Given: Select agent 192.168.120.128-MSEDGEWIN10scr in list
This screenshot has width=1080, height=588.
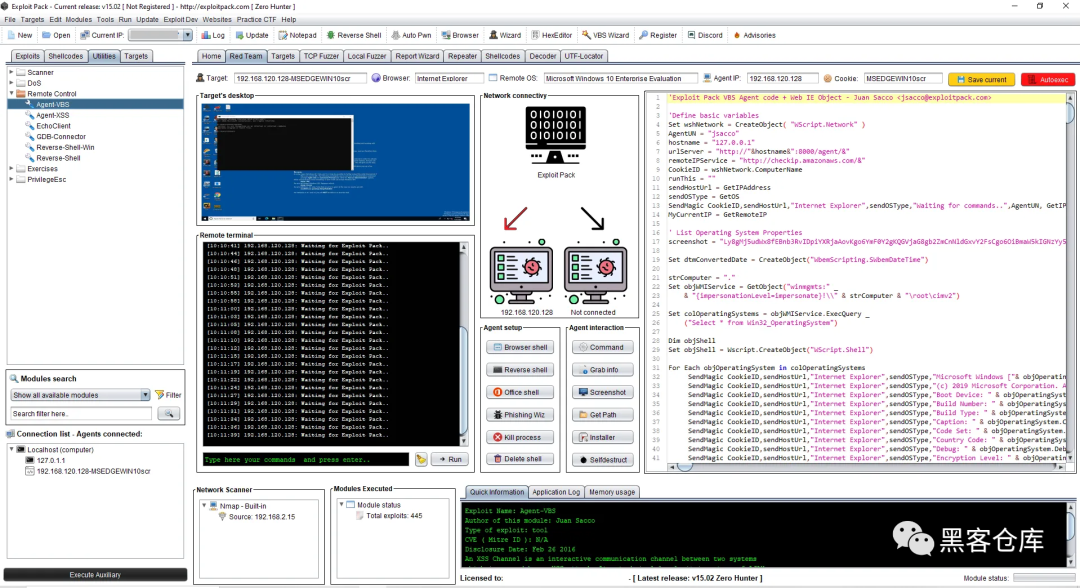Looking at the screenshot, I should click(87, 472).
